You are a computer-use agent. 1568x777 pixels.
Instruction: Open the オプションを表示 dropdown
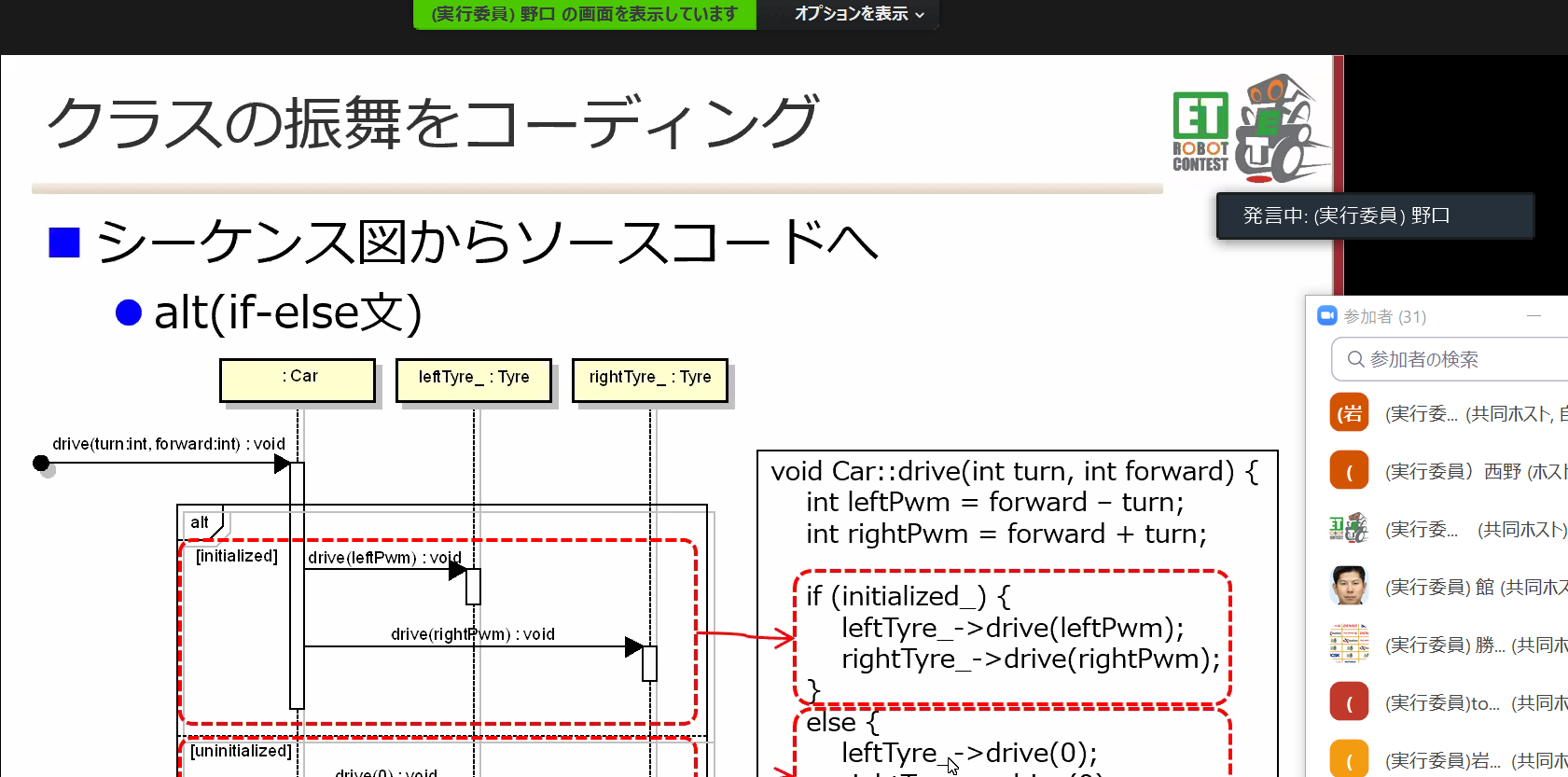point(858,14)
